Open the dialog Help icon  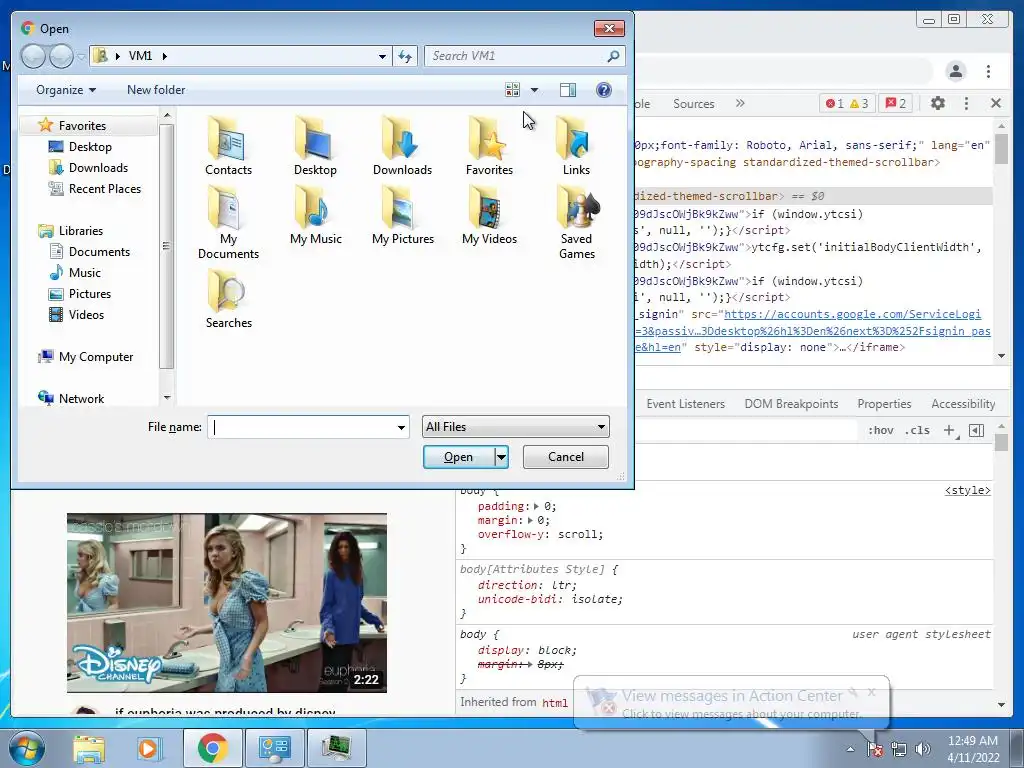(x=604, y=90)
